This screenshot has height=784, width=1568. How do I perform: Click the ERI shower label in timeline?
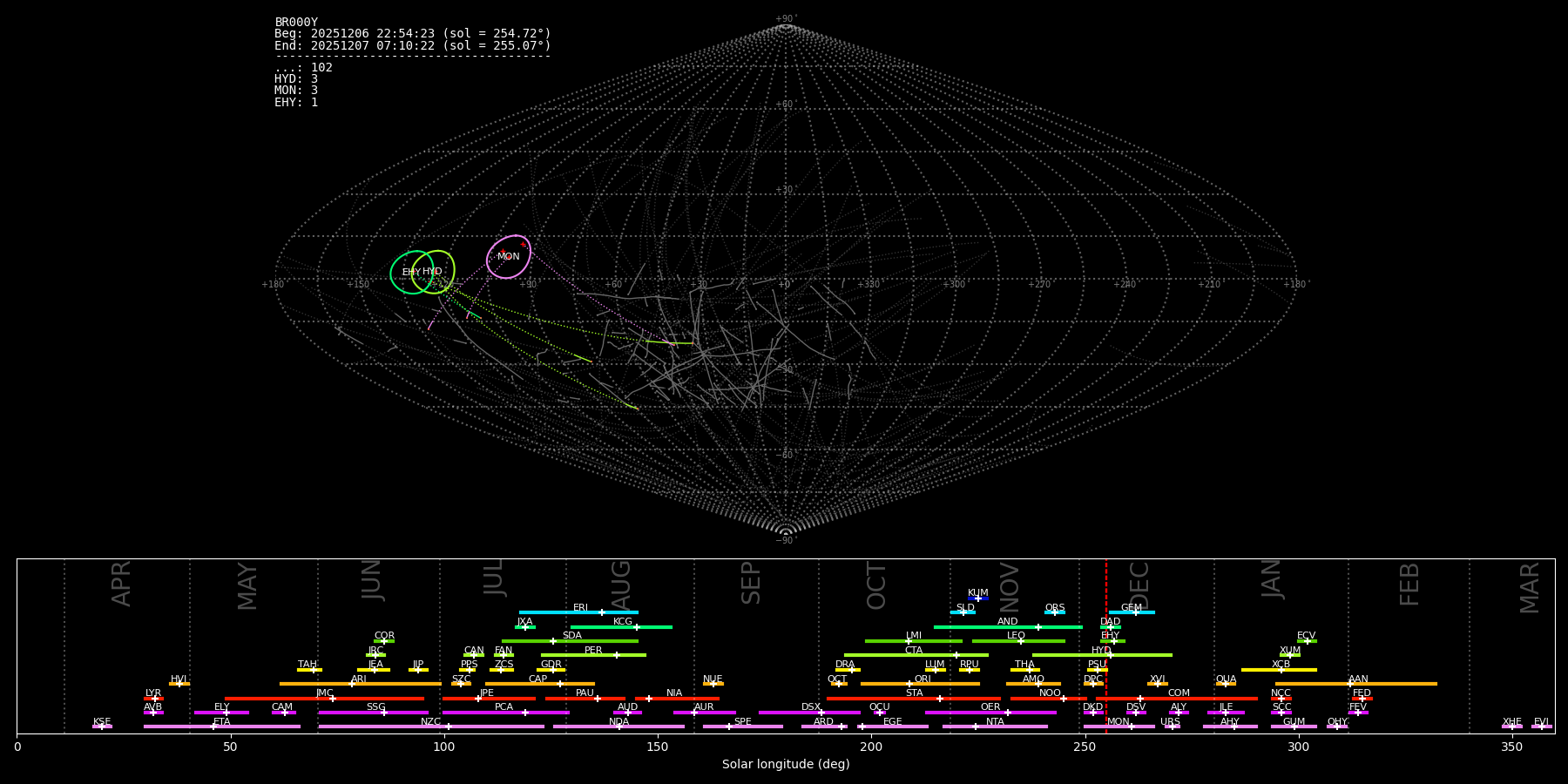(x=581, y=608)
